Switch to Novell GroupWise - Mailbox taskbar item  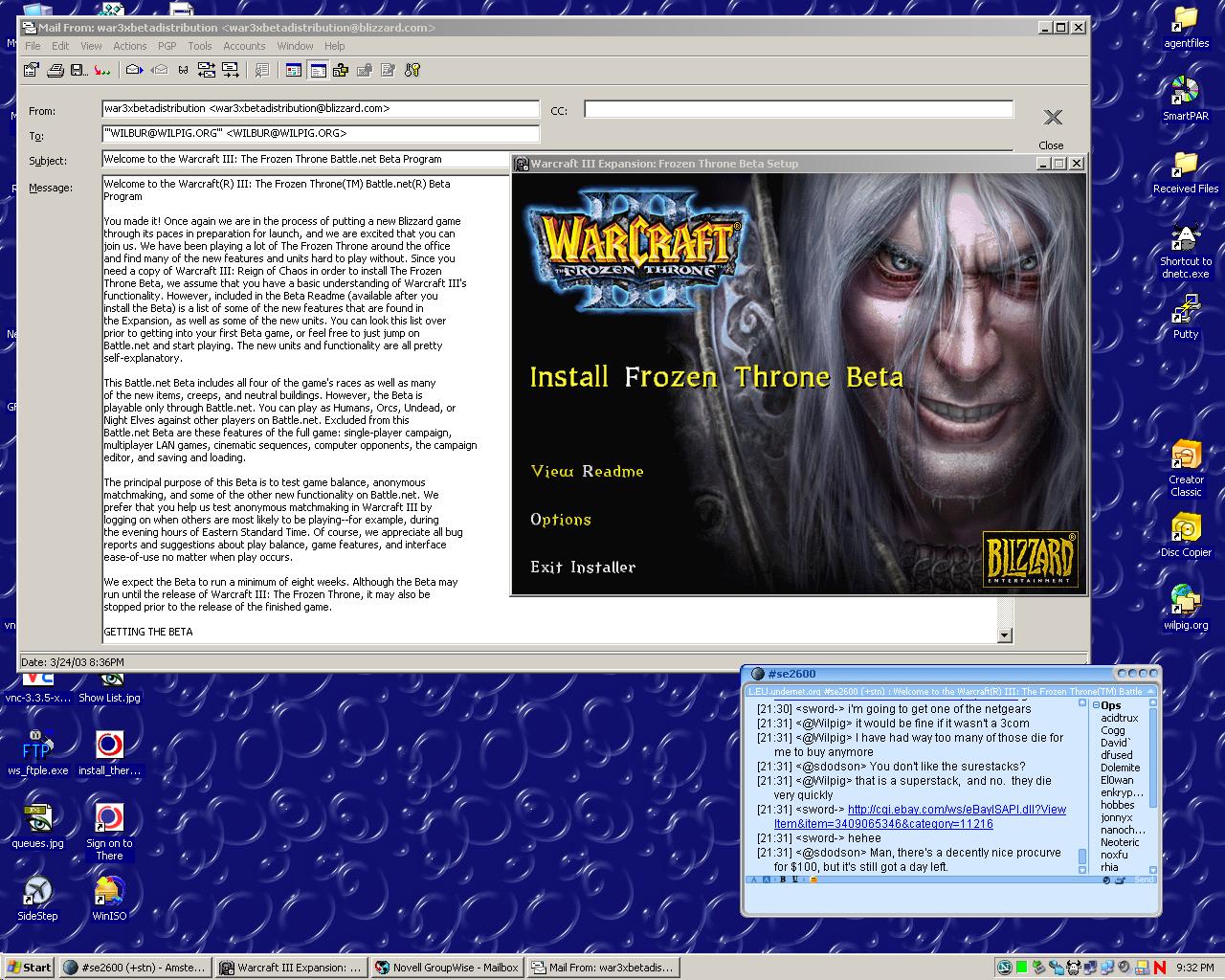(x=447, y=968)
